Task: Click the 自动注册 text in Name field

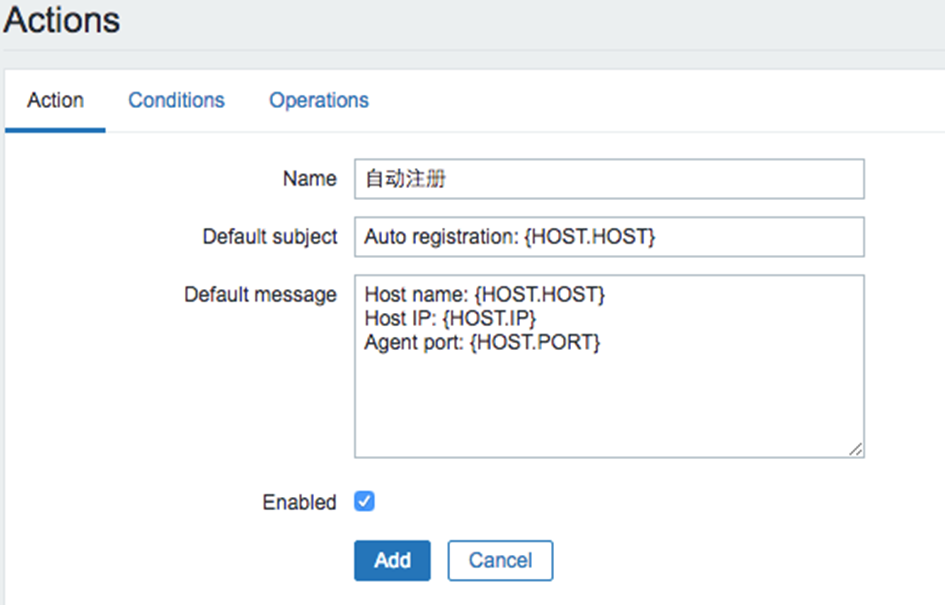Action: point(406,179)
